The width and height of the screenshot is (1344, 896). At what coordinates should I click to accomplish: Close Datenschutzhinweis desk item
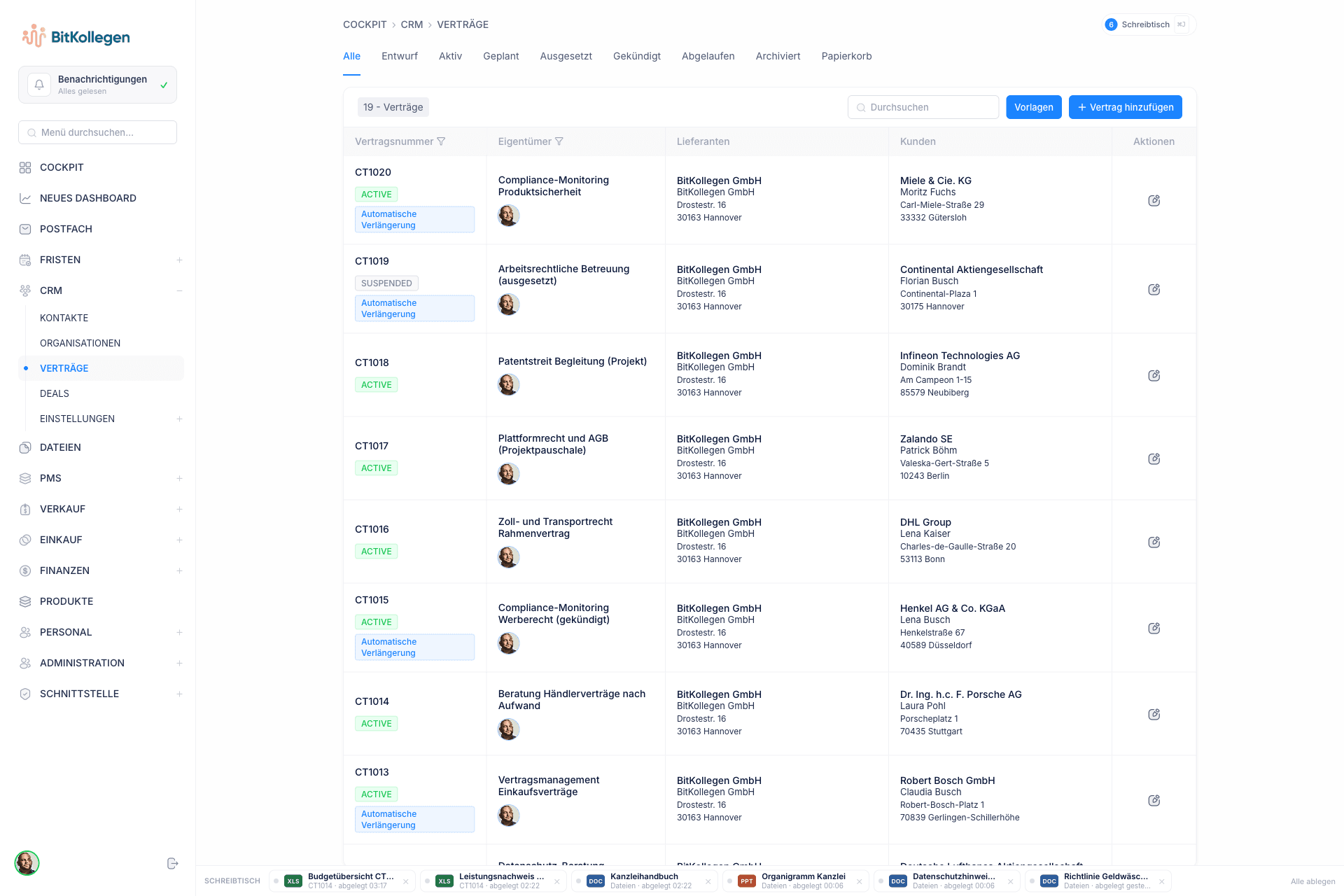coord(1011,881)
